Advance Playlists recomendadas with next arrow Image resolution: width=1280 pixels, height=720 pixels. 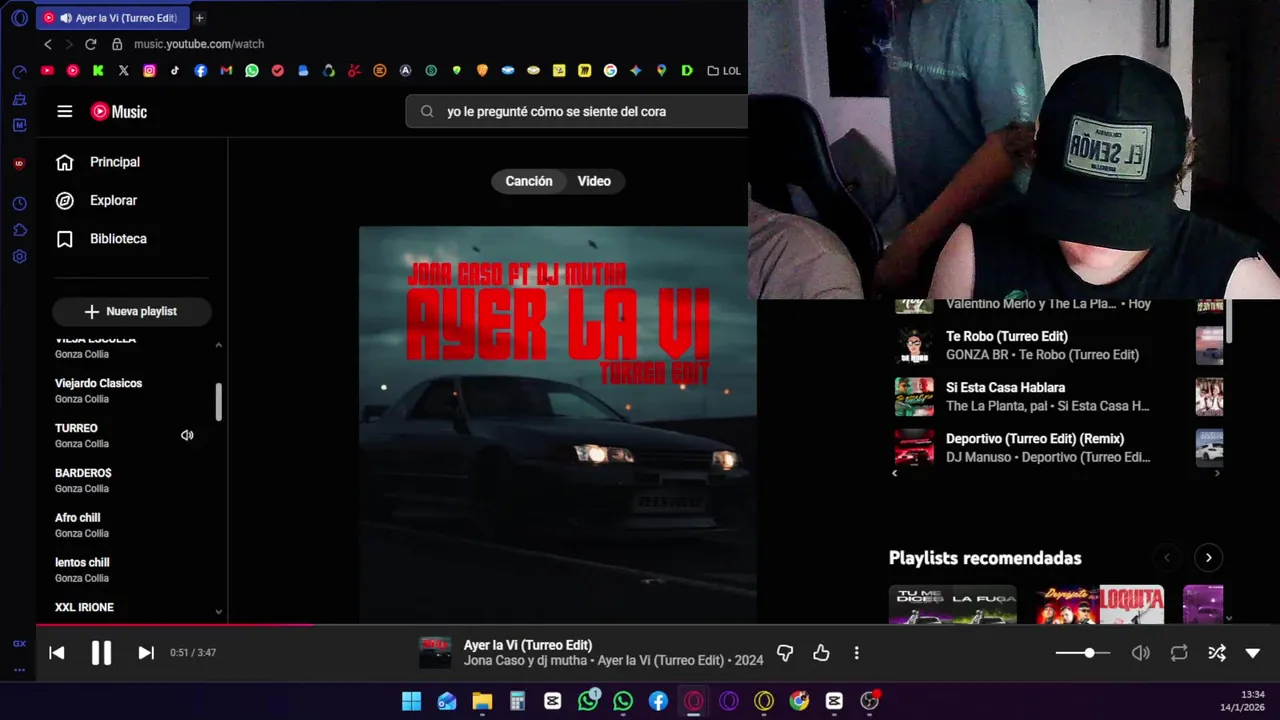(x=1208, y=558)
